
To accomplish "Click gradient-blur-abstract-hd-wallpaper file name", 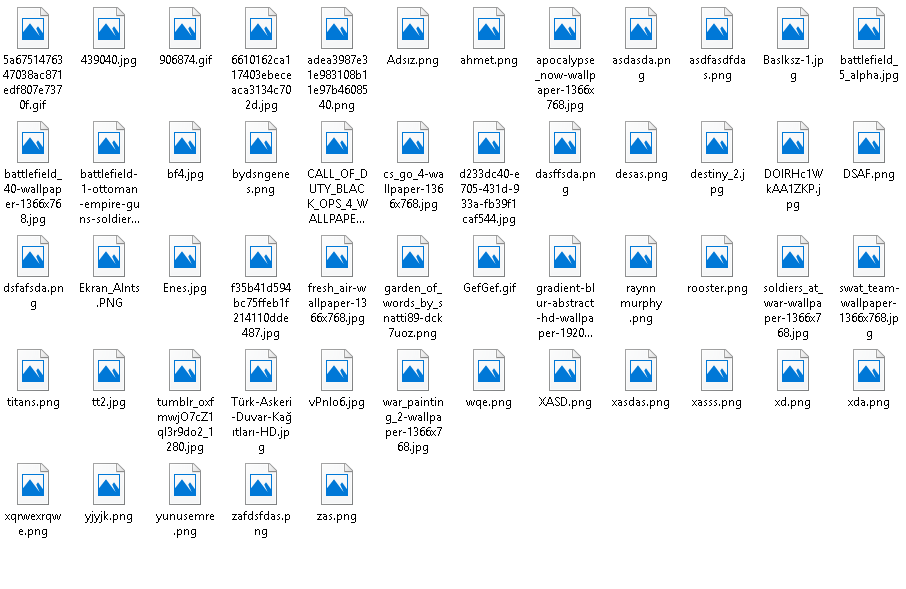I will click(565, 310).
